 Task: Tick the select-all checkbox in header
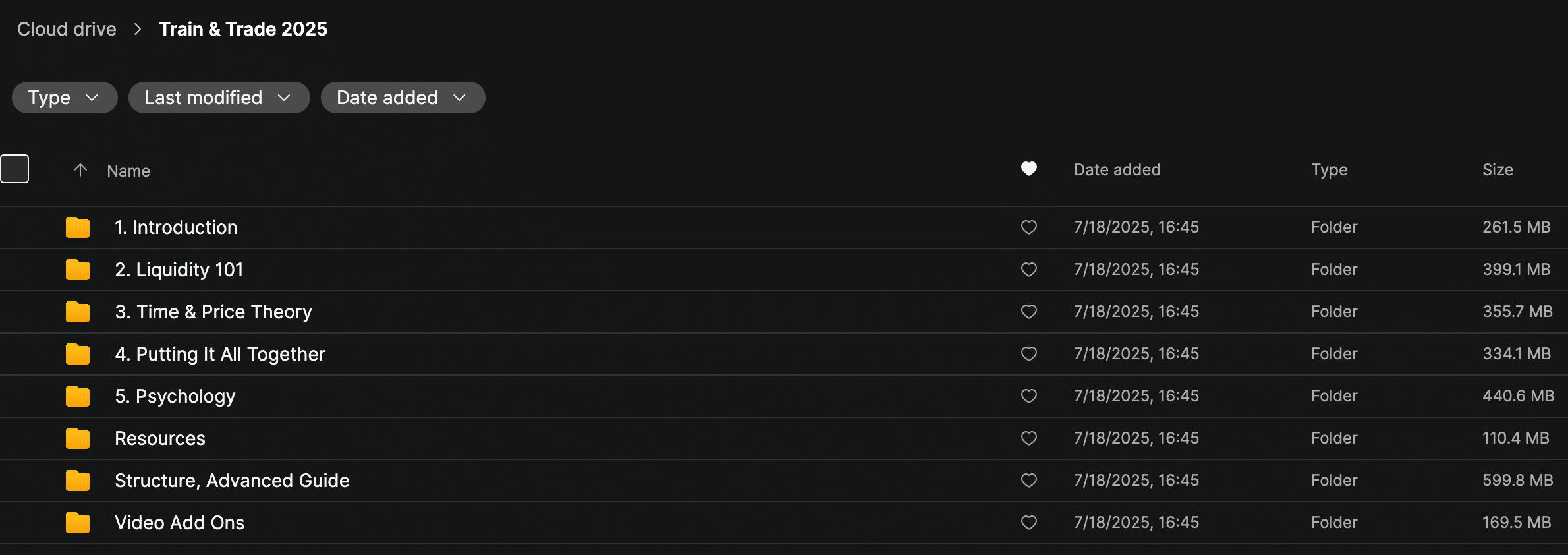[14, 169]
